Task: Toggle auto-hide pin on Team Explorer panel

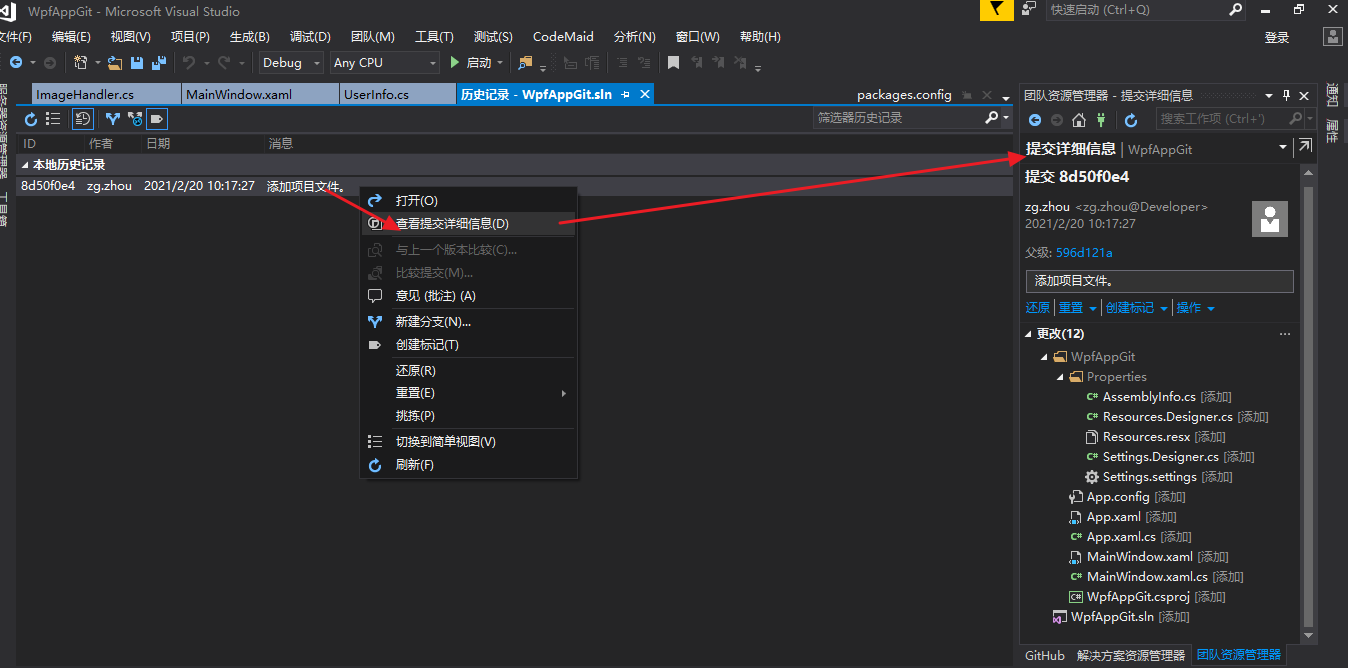Action: click(1286, 95)
